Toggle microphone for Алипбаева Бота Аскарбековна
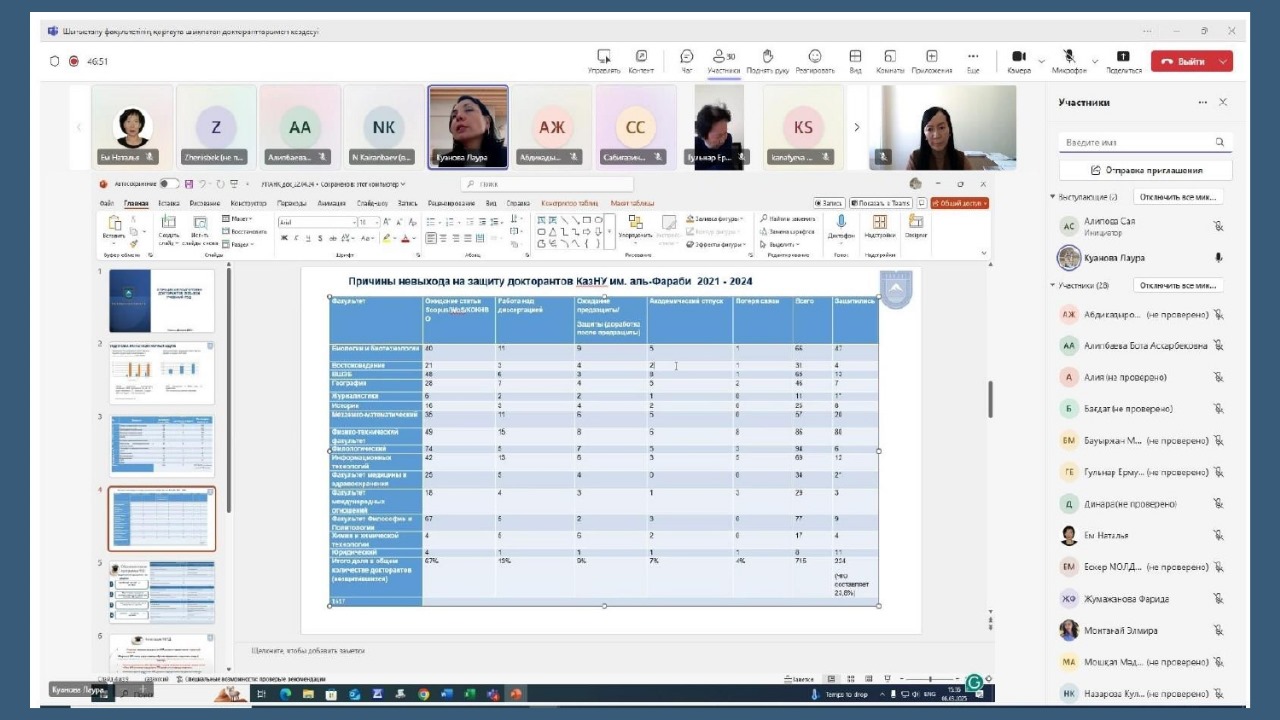The height and width of the screenshot is (720, 1280). click(x=1219, y=346)
